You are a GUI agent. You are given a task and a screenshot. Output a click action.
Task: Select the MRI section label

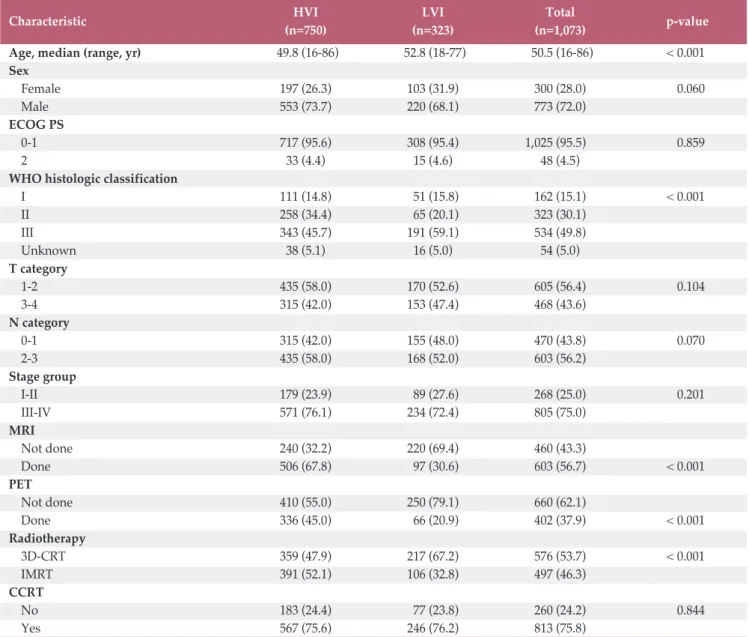(x=21, y=431)
